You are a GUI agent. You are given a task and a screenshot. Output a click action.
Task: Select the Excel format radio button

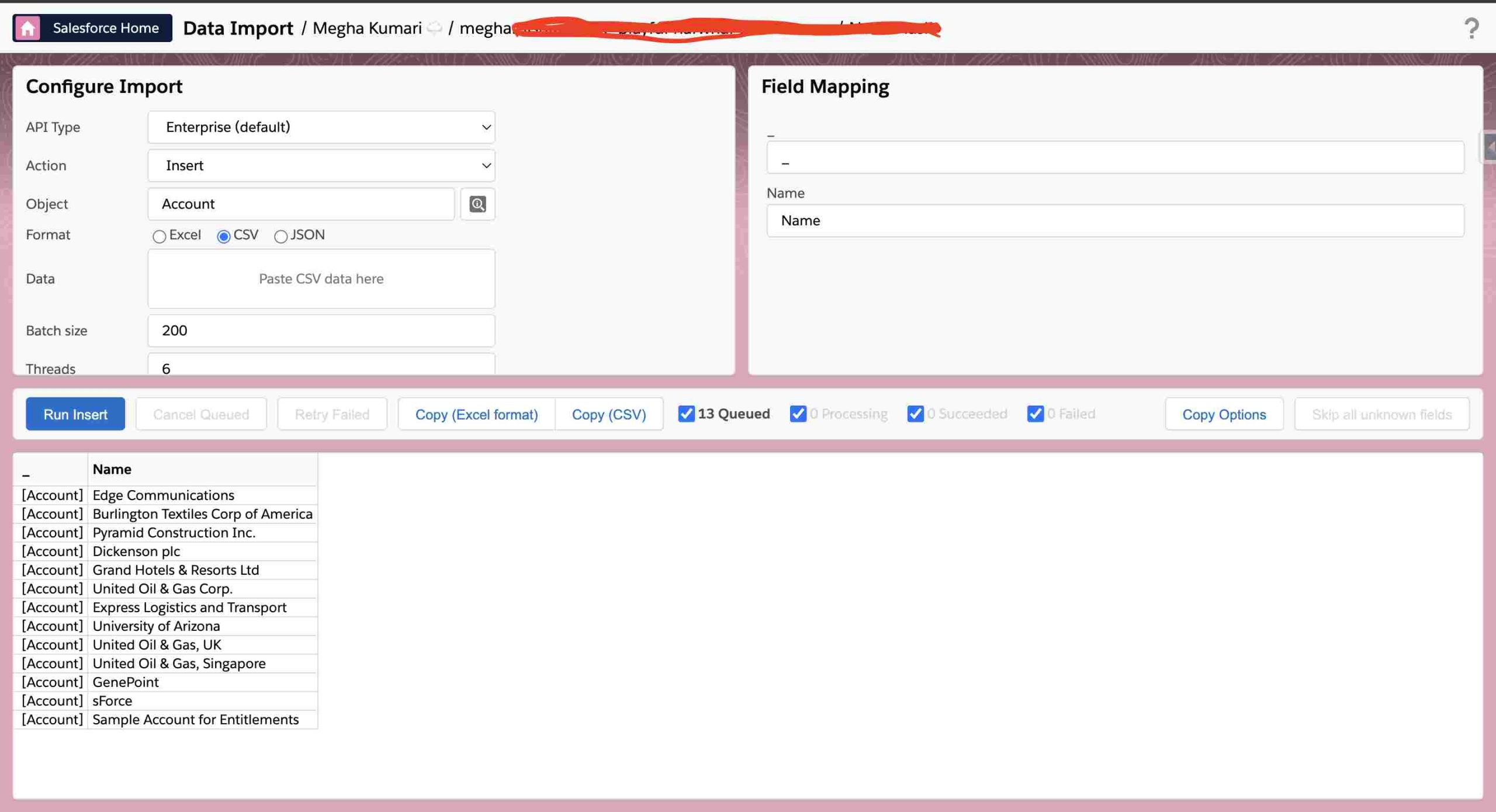159,236
